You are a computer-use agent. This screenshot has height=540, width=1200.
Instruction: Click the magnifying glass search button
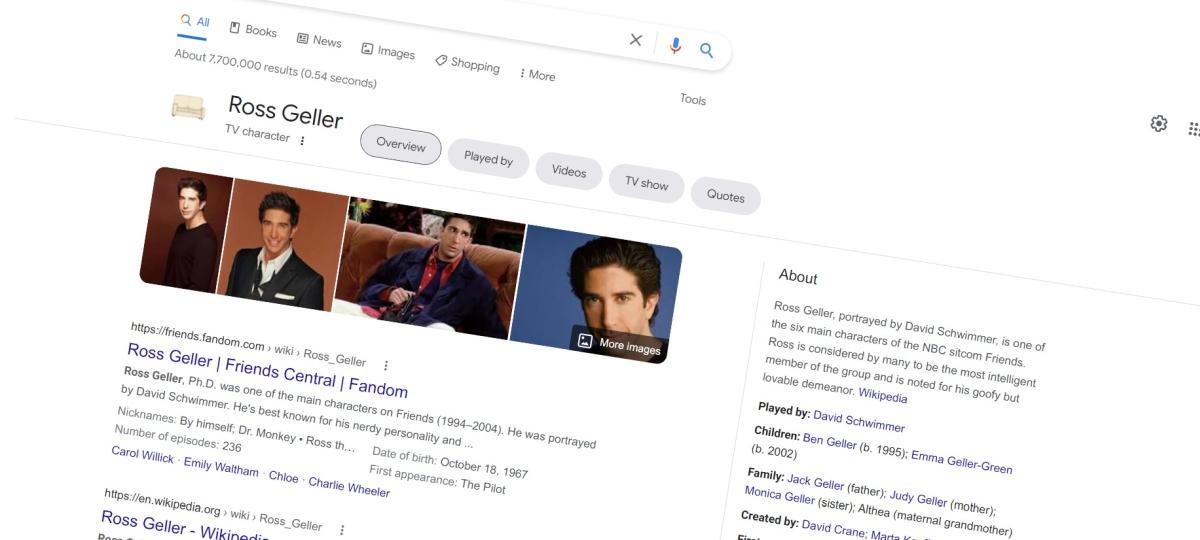click(706, 50)
